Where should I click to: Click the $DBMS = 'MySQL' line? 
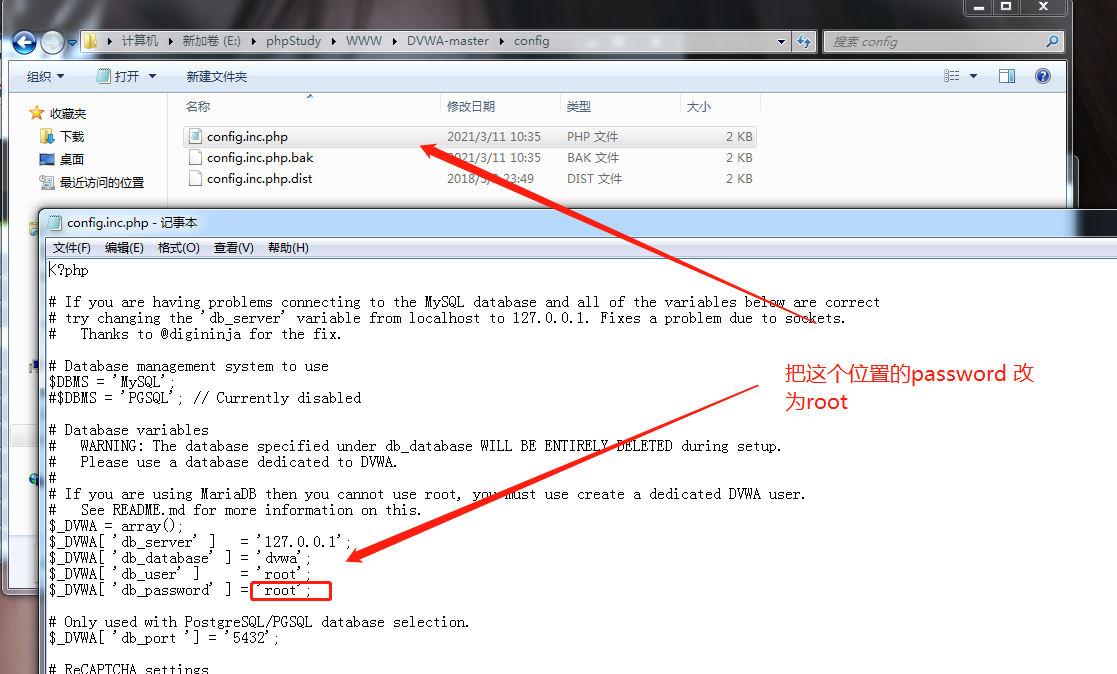[112, 383]
